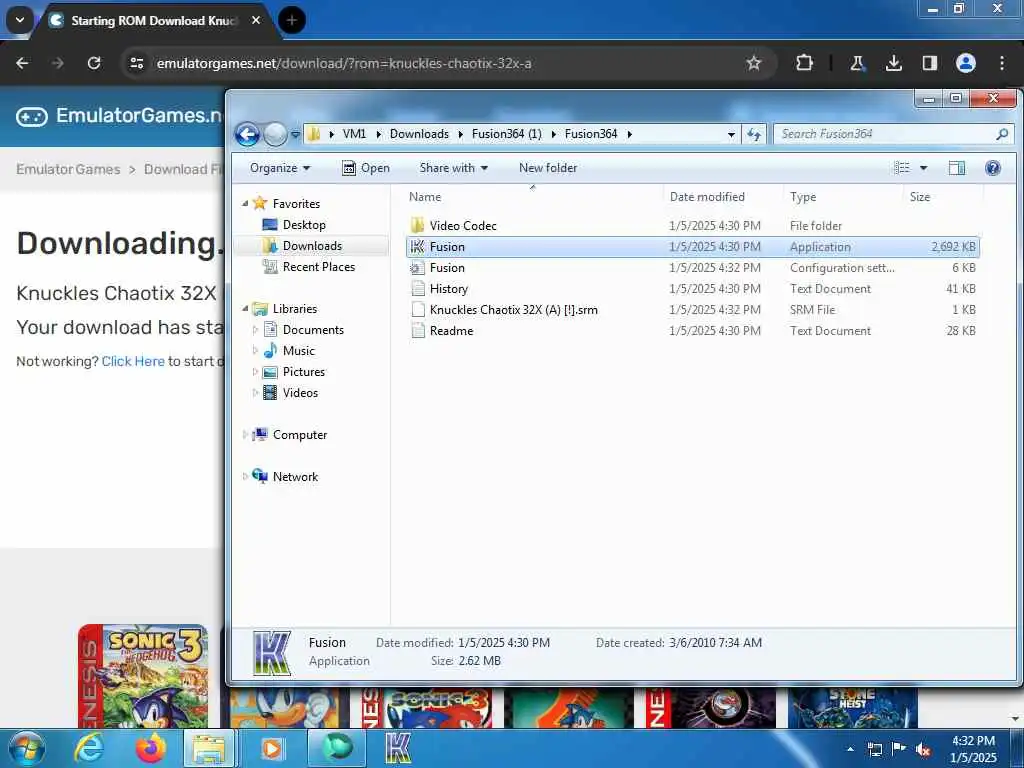Screen dimensions: 1024x768
Task: Open the Organize menu
Action: (280, 168)
